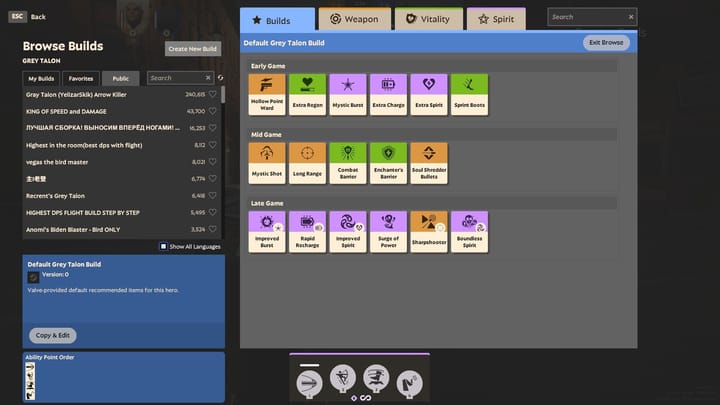Click the first ability icon in bottom bar

[310, 380]
